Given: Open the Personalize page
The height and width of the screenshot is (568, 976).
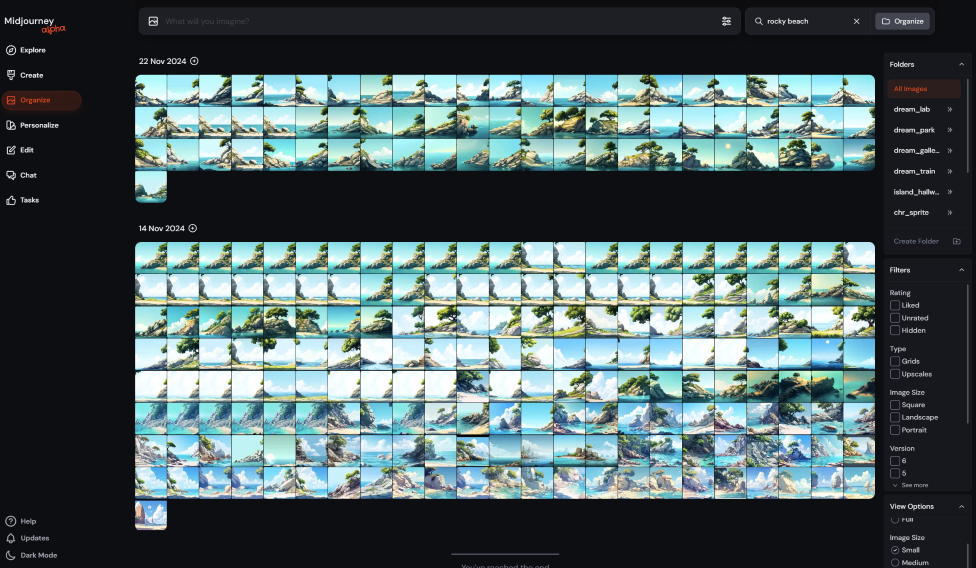Looking at the screenshot, I should coord(39,125).
